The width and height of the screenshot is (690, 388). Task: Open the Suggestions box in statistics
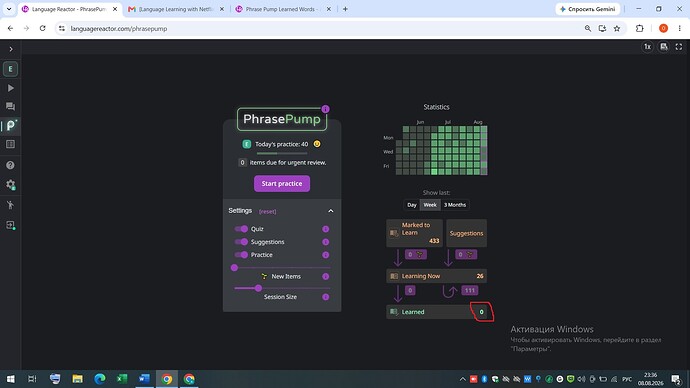coord(466,233)
